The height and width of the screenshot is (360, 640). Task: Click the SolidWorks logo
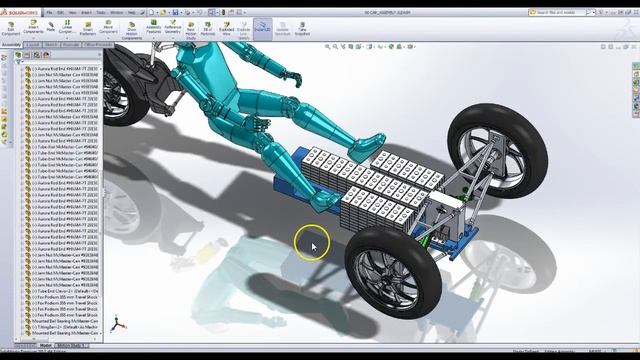[20, 13]
